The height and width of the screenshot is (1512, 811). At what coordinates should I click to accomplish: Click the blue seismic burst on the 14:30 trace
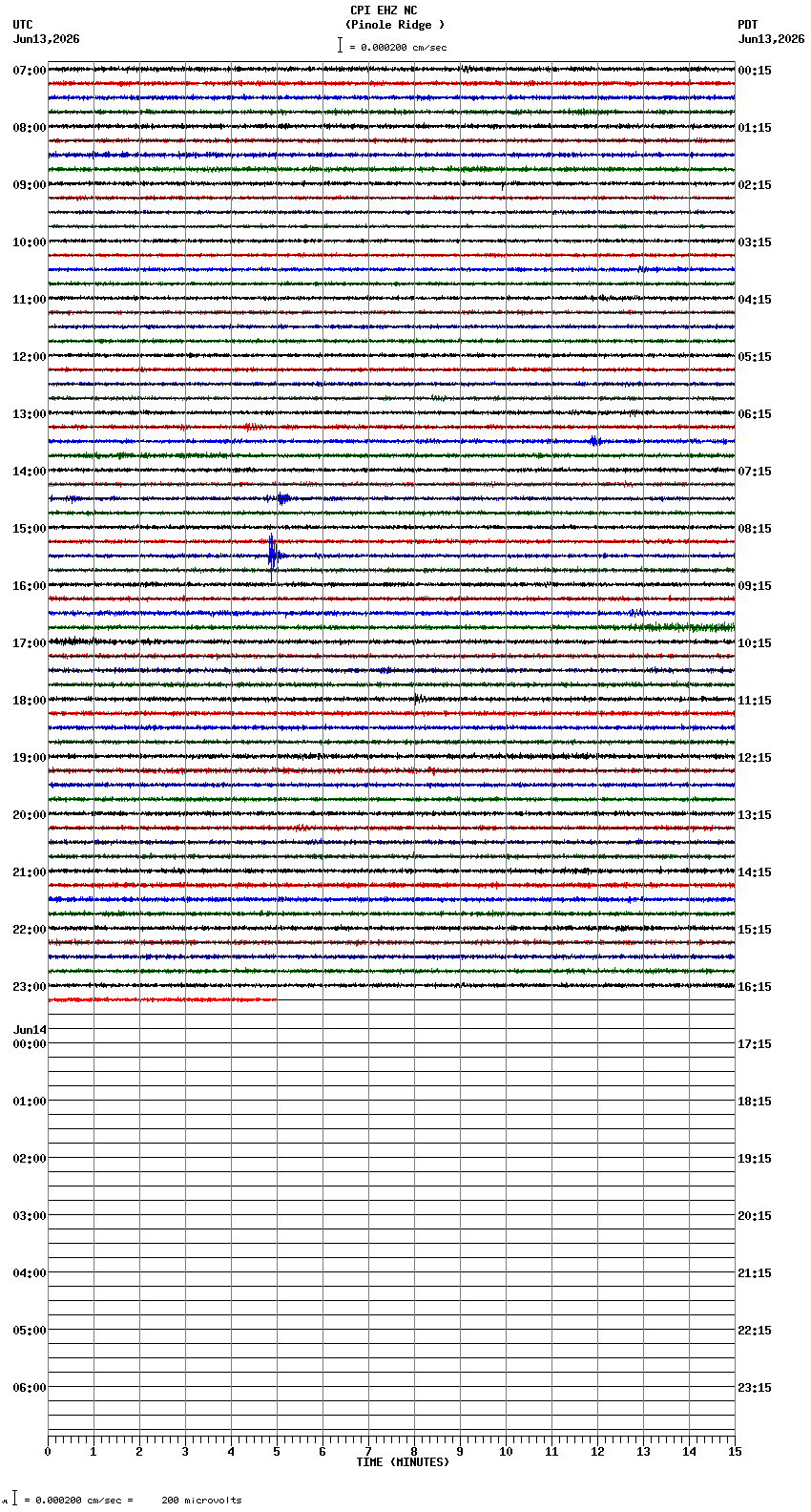tap(283, 498)
